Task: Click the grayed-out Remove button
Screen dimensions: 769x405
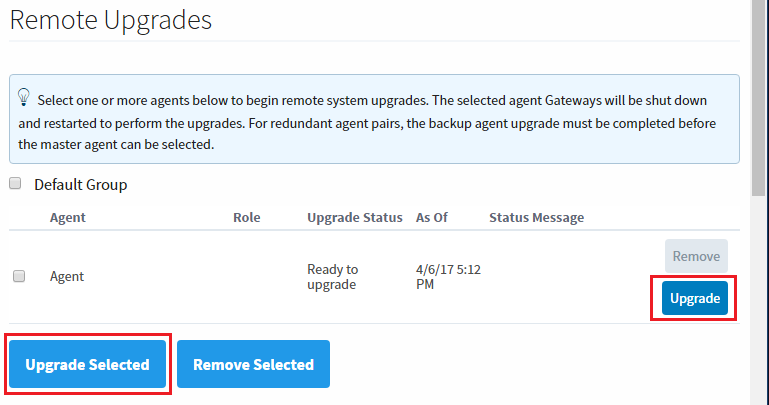Action: click(x=696, y=256)
